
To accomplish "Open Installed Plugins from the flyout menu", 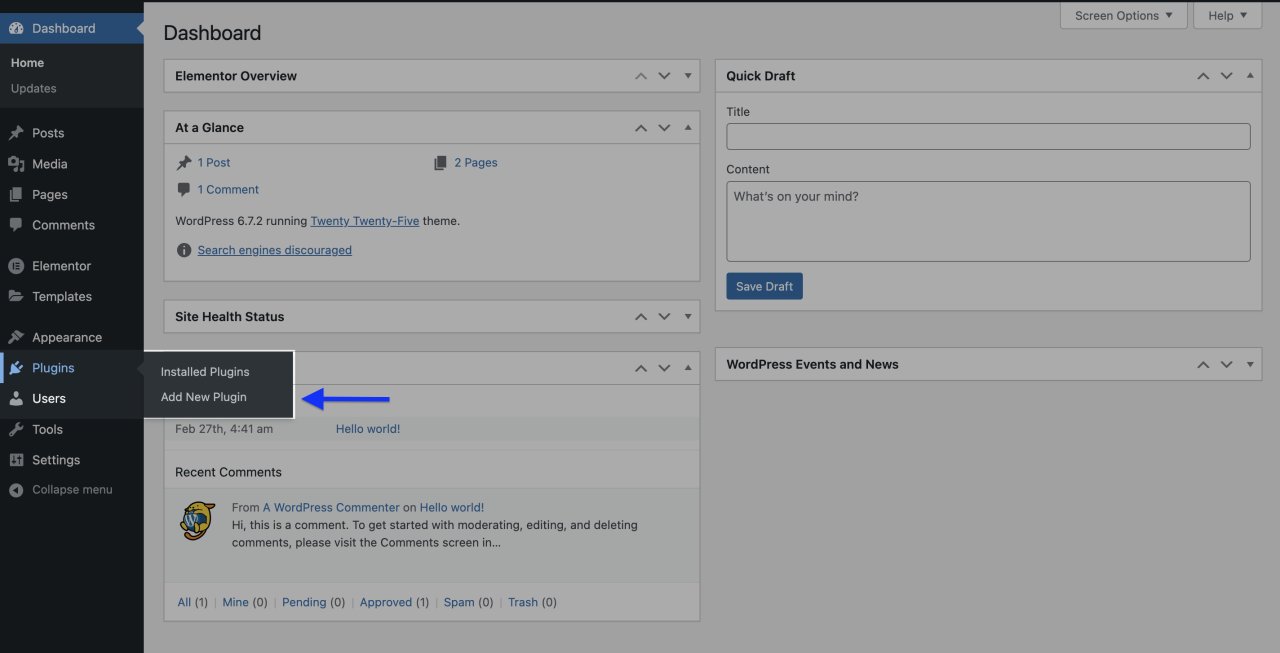I will coord(205,372).
